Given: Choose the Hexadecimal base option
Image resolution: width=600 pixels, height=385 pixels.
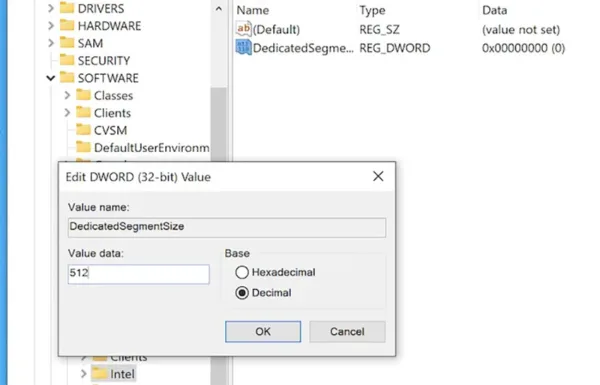Looking at the screenshot, I should click(242, 272).
